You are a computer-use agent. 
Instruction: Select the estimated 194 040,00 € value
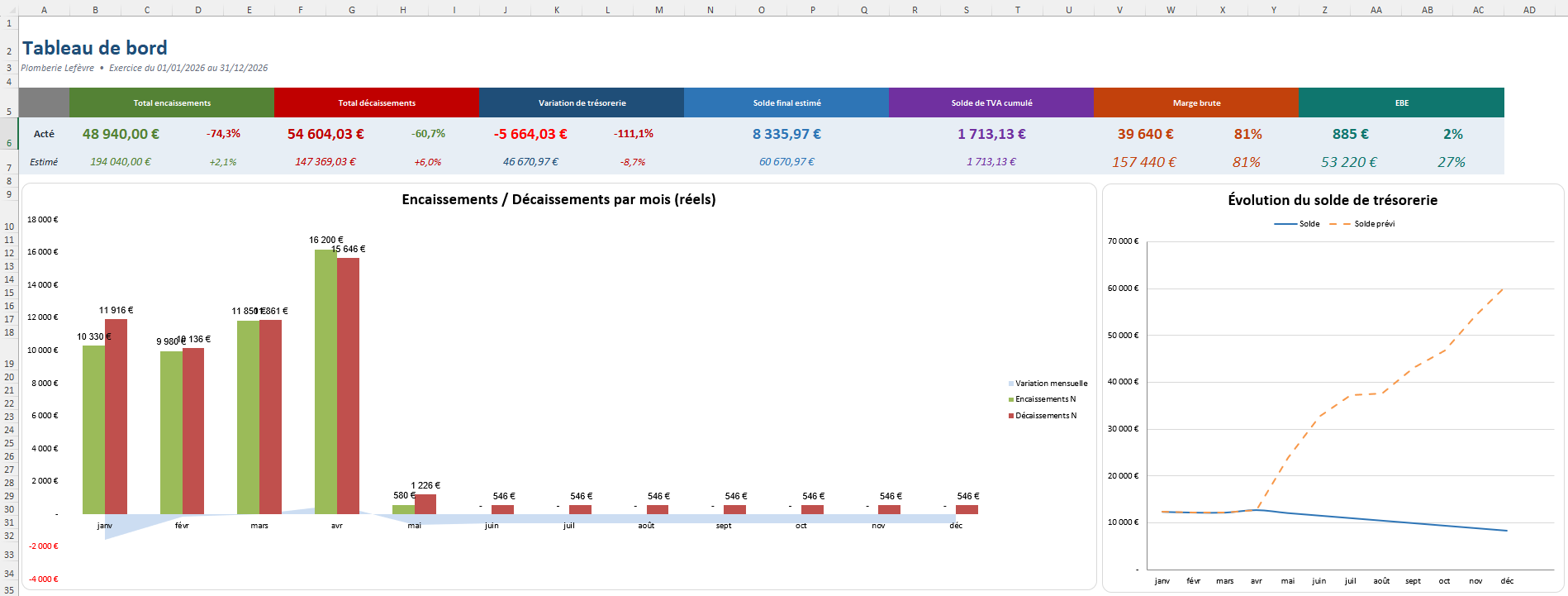pos(121,162)
